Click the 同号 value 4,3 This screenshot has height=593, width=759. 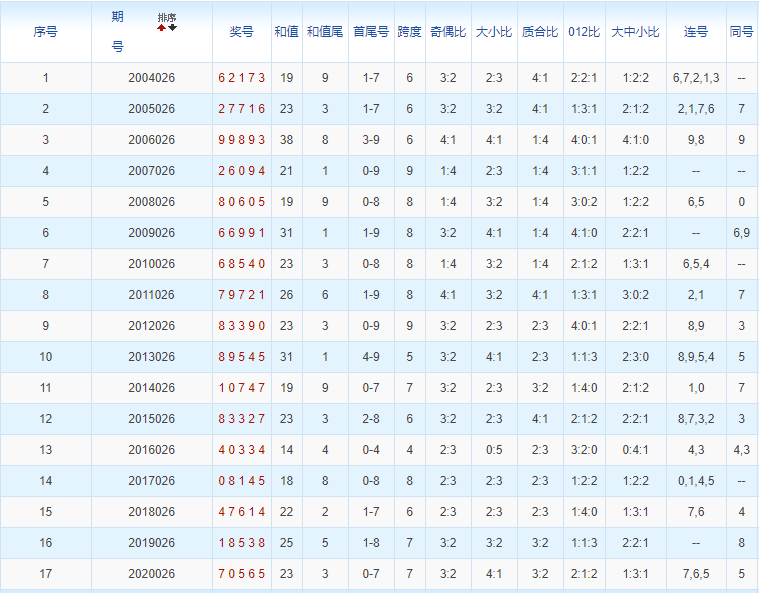point(741,450)
